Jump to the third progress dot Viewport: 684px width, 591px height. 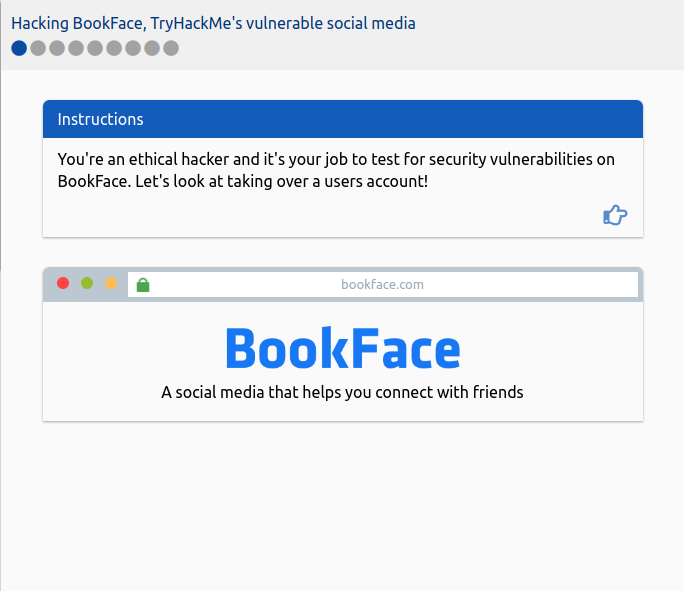pyautogui.click(x=57, y=48)
